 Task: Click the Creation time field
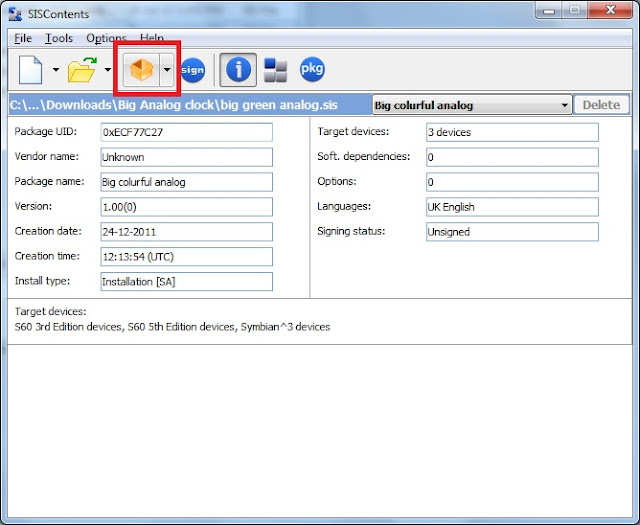pyautogui.click(x=187, y=257)
